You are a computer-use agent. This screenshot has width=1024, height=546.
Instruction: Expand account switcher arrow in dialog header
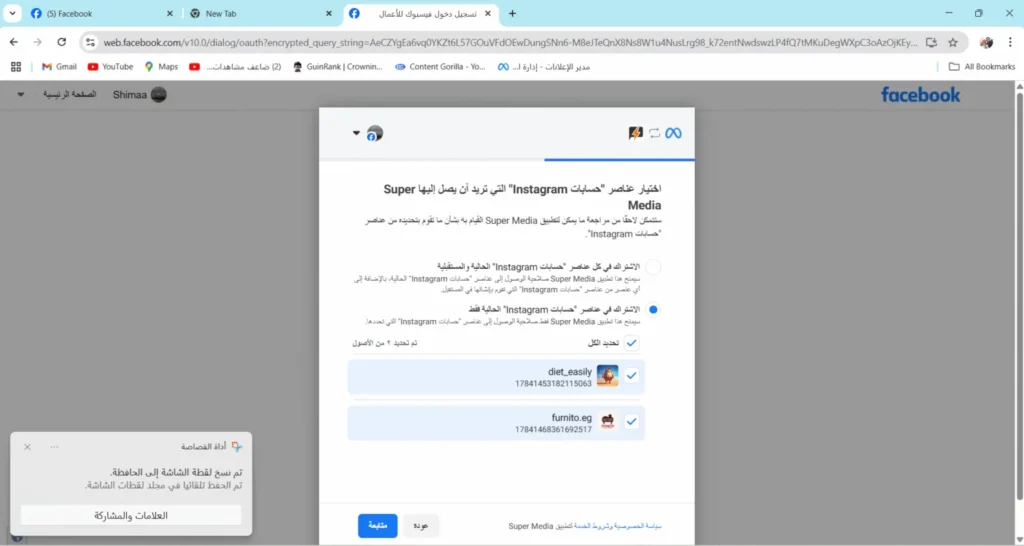[356, 133]
